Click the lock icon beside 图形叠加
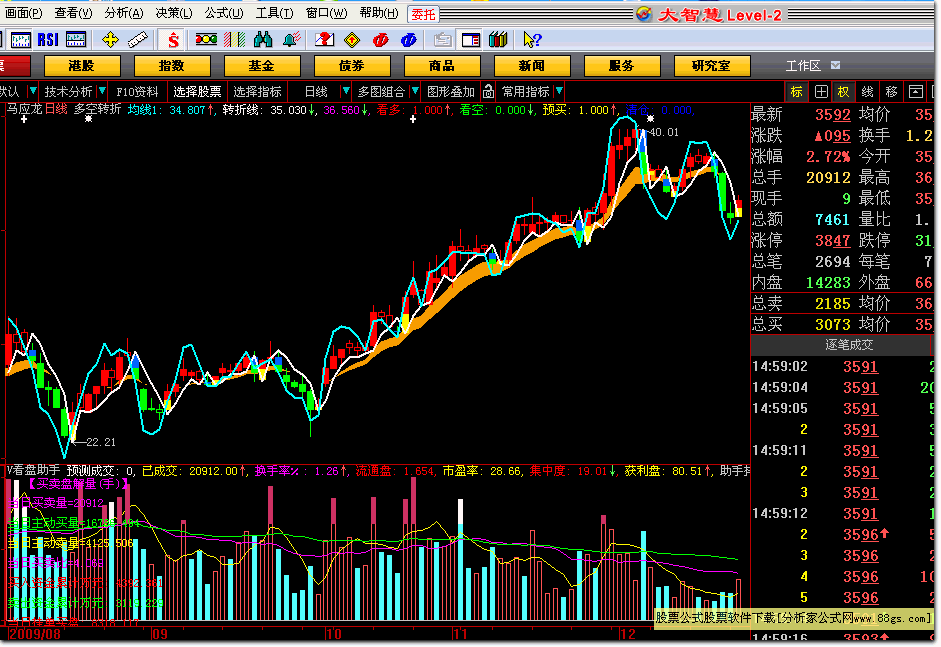Screen dimensions: 941x647 click(x=489, y=91)
